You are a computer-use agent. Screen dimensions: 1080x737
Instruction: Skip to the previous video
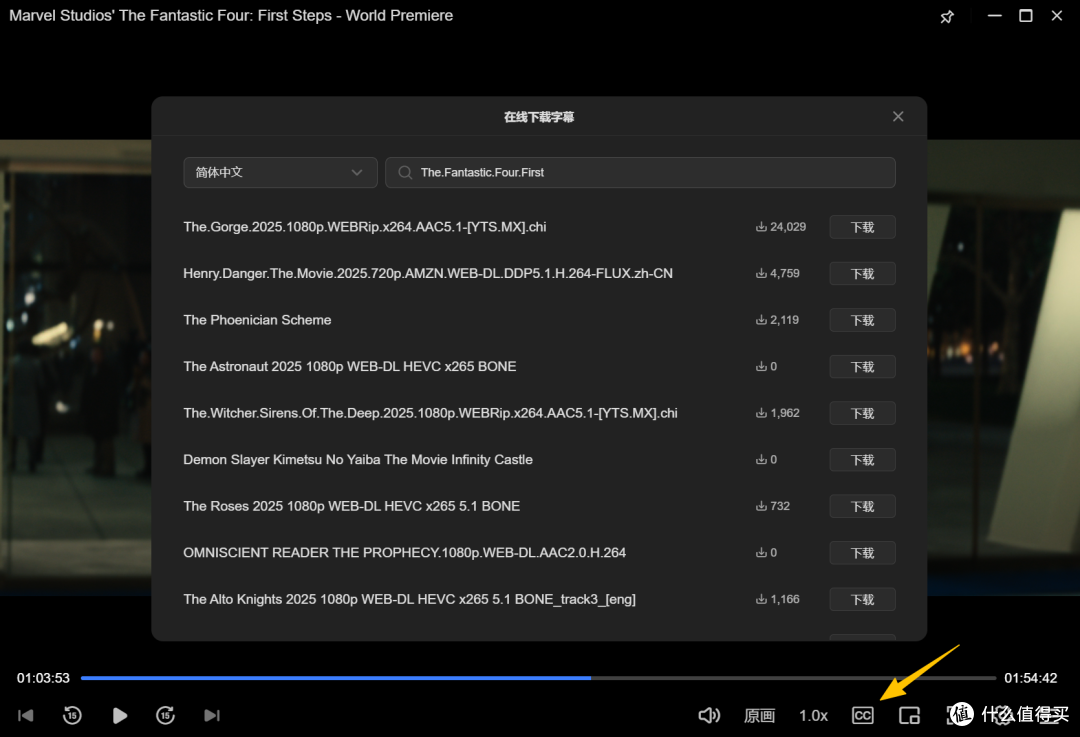point(25,716)
